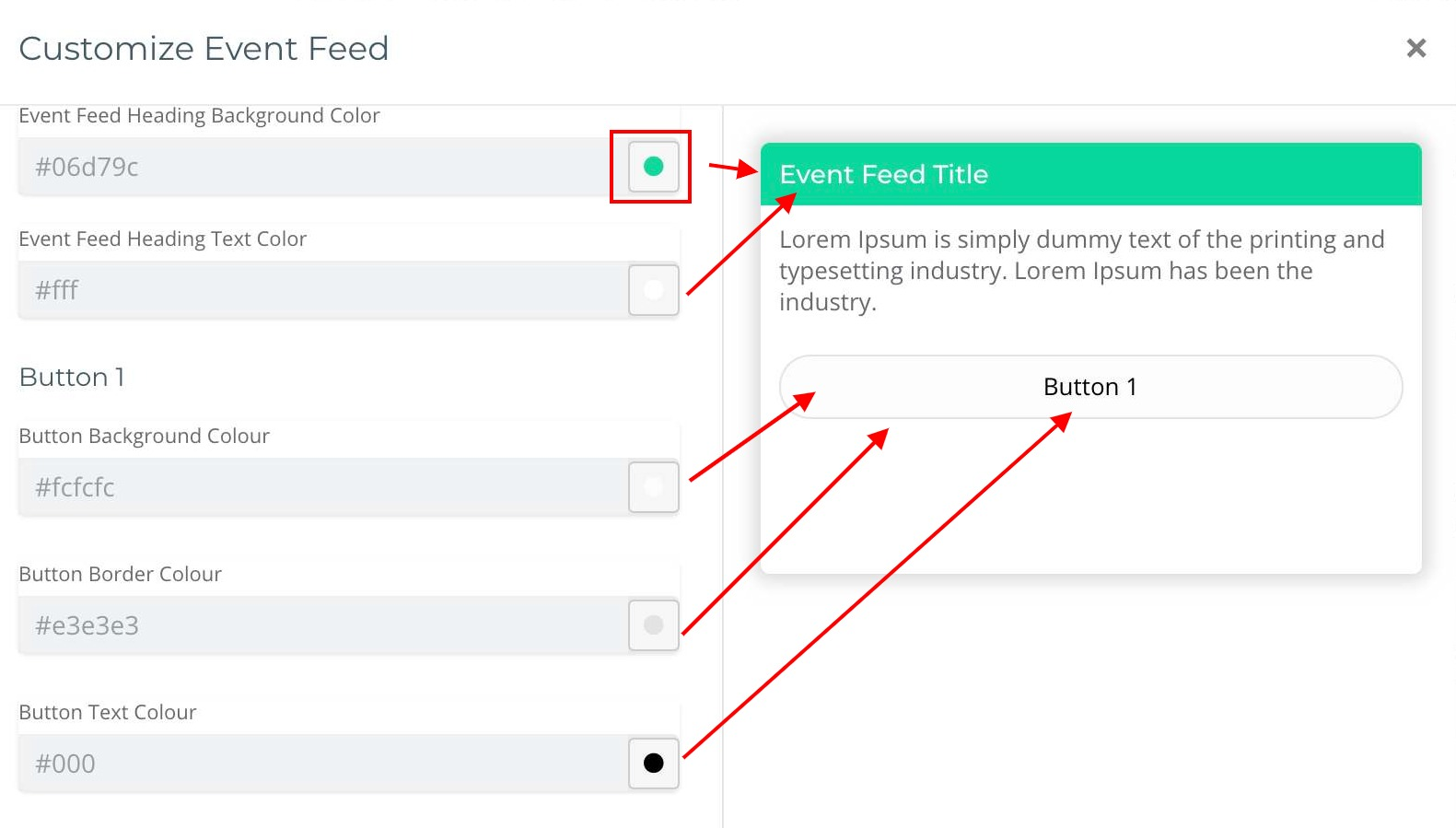Click the Lorem Ipsum preview description text
Viewport: 1456px width, 828px height.
click(x=1081, y=270)
